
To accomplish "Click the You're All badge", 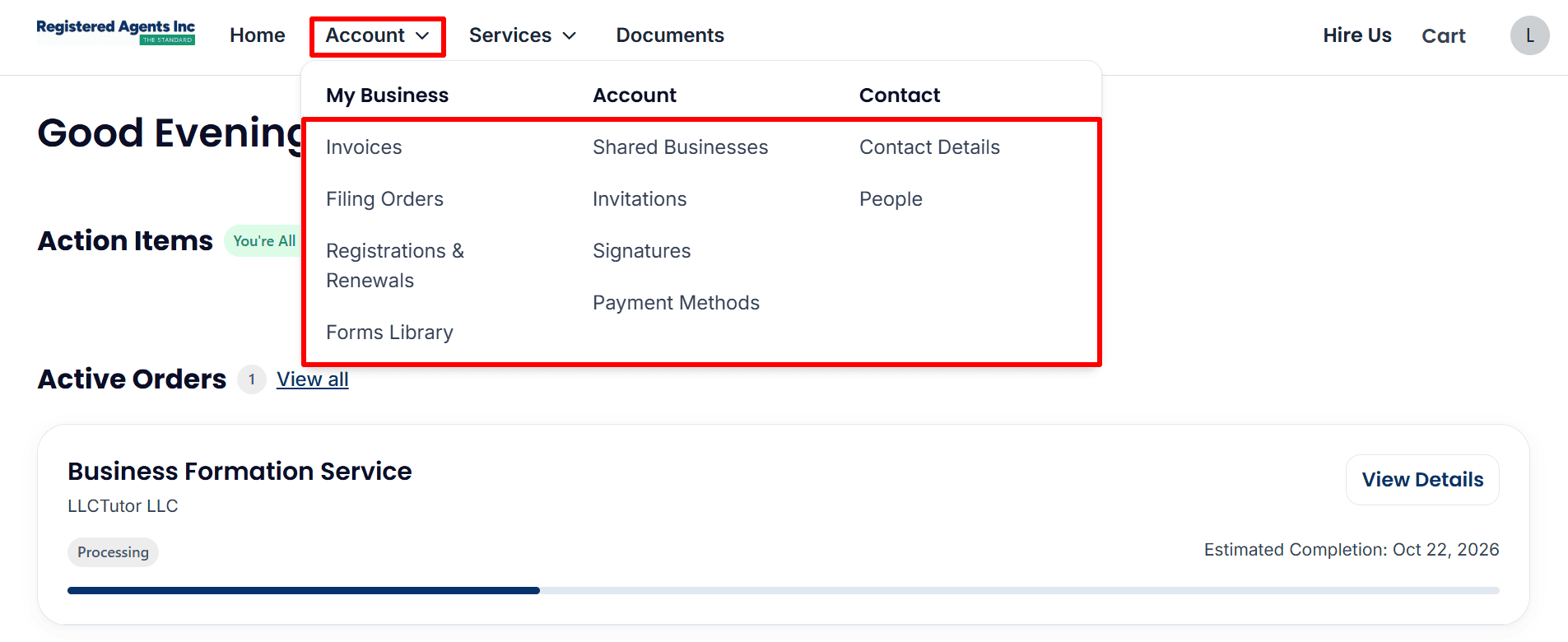I will pos(263,241).
